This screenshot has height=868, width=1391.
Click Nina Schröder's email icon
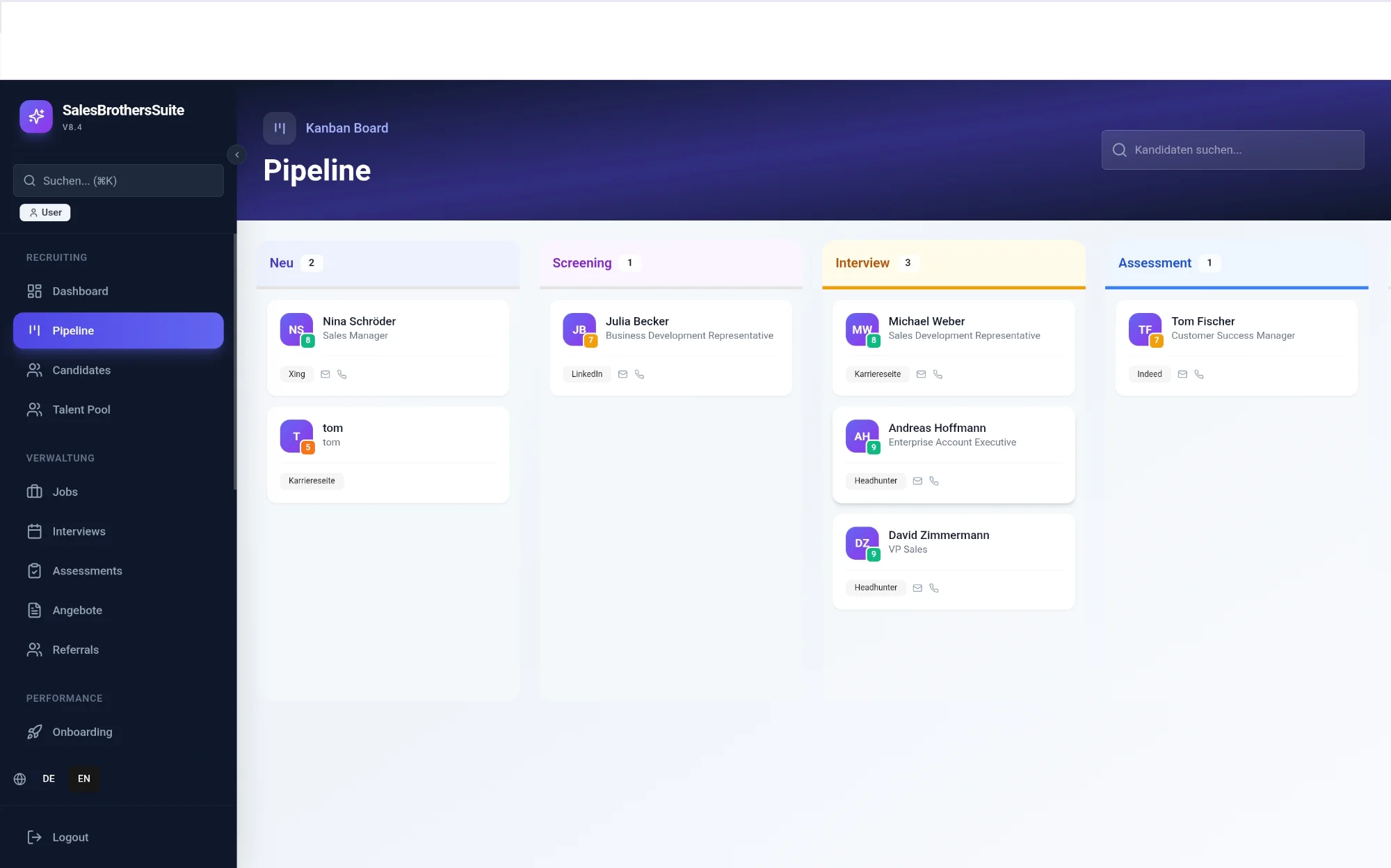[325, 374]
